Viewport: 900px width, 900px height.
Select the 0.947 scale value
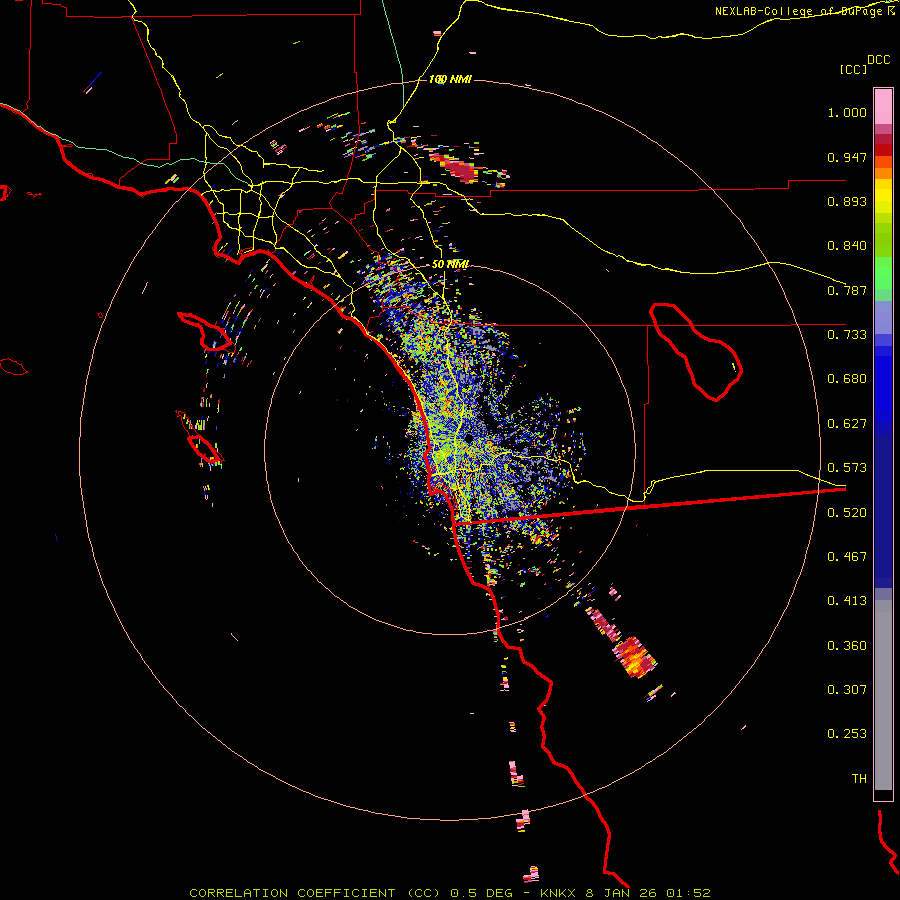pyautogui.click(x=847, y=157)
